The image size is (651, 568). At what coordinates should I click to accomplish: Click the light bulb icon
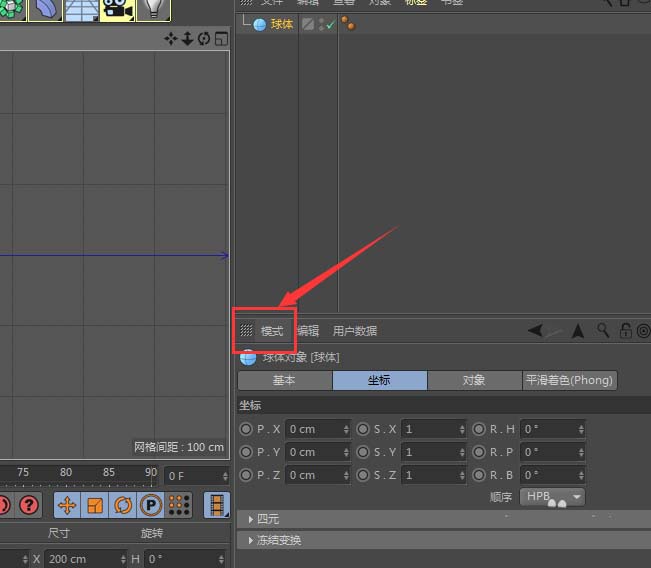pyautogui.click(x=153, y=10)
